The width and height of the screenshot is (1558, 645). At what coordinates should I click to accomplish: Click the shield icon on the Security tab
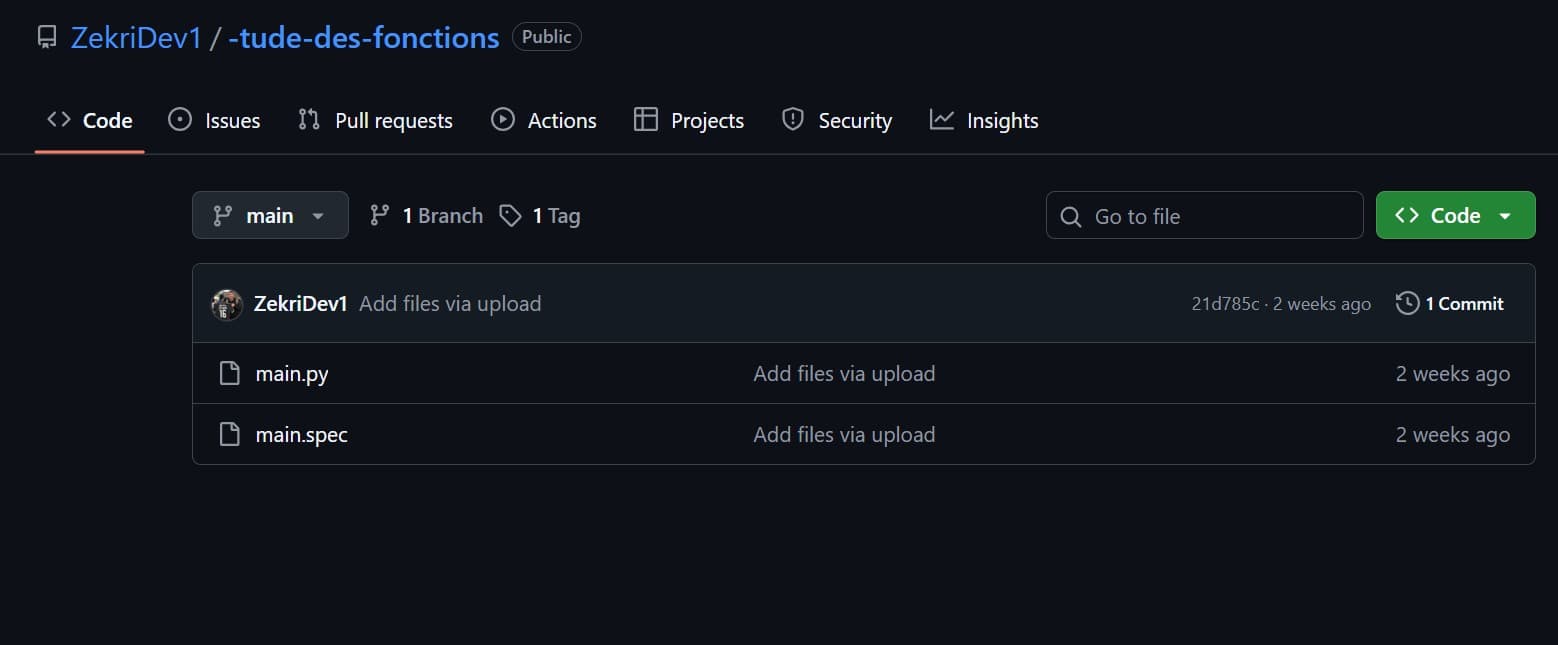(x=792, y=119)
